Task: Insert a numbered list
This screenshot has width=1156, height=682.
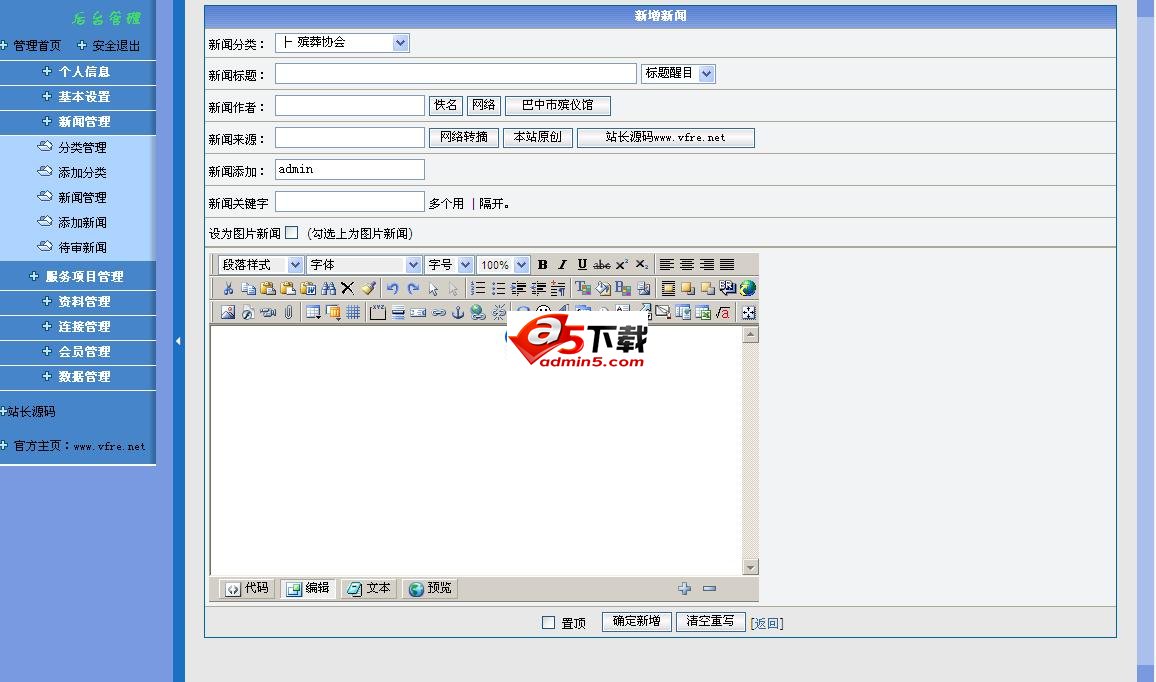Action: 478,288
